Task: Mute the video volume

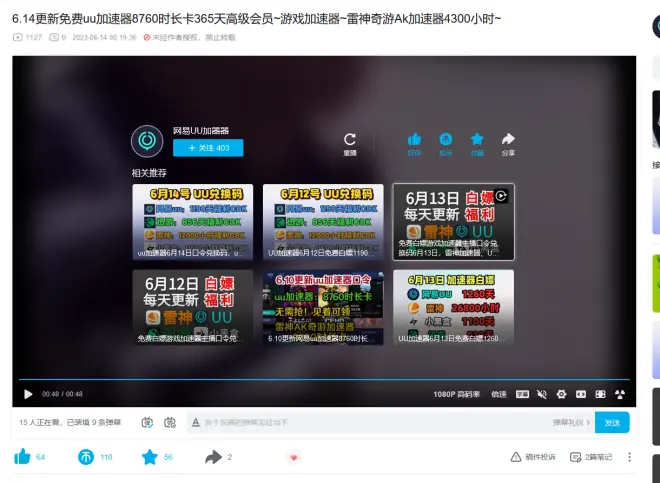Action: coord(541,394)
